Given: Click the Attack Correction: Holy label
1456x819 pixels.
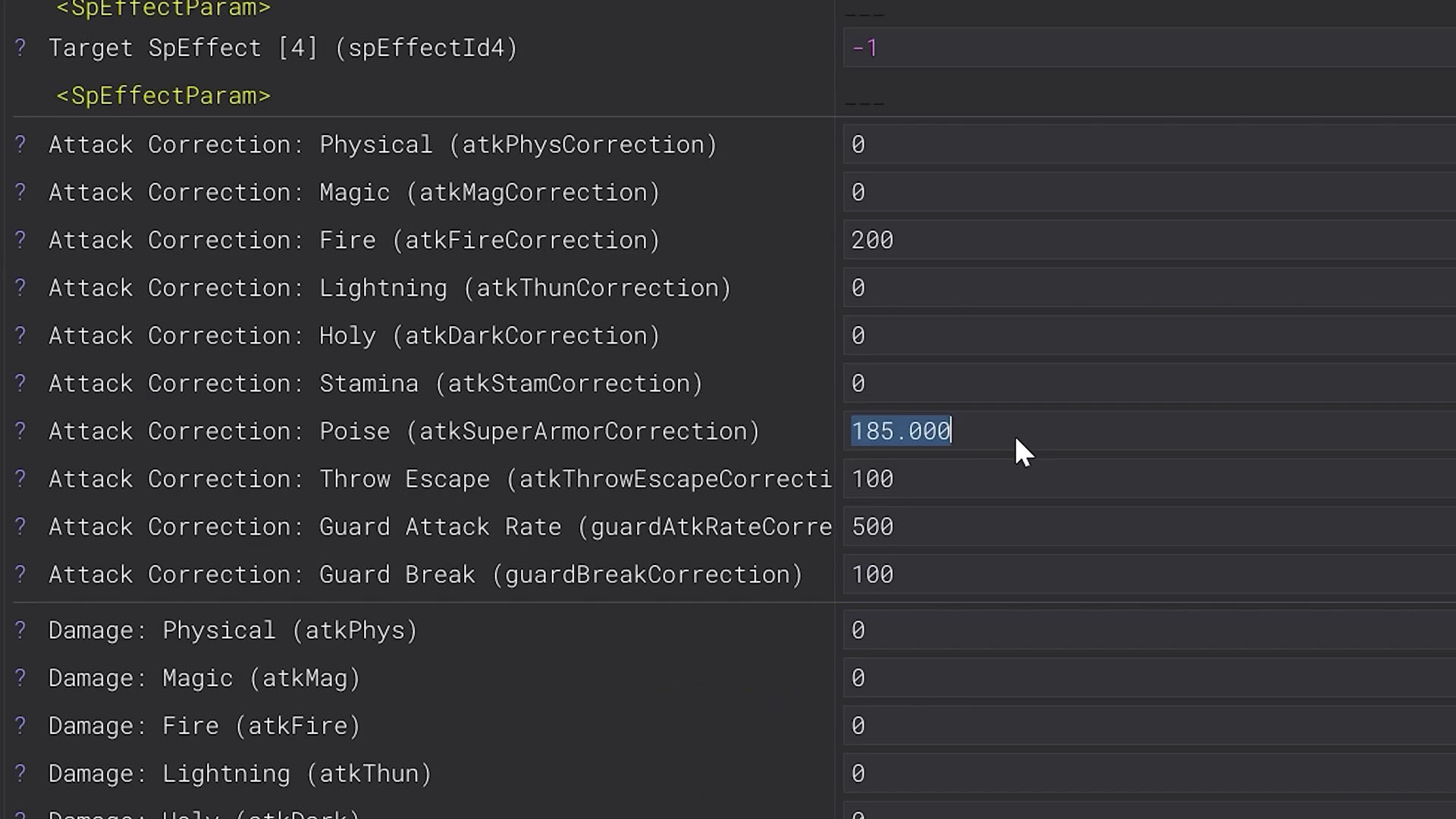Looking at the screenshot, I should point(354,336).
